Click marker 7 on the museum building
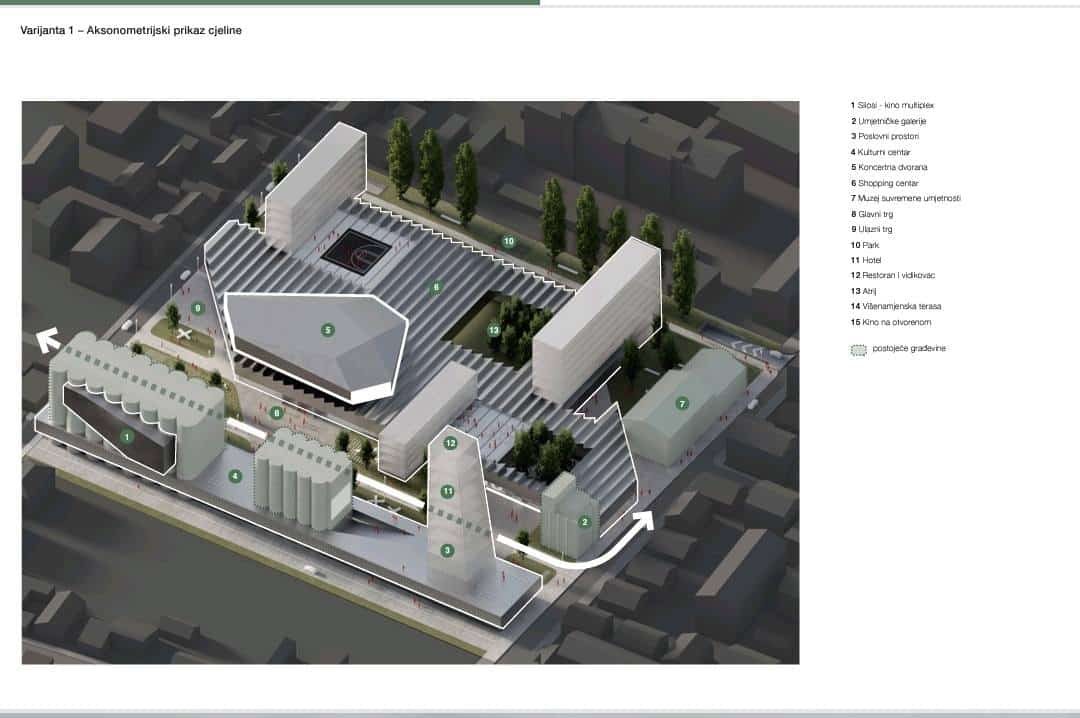 (x=682, y=404)
